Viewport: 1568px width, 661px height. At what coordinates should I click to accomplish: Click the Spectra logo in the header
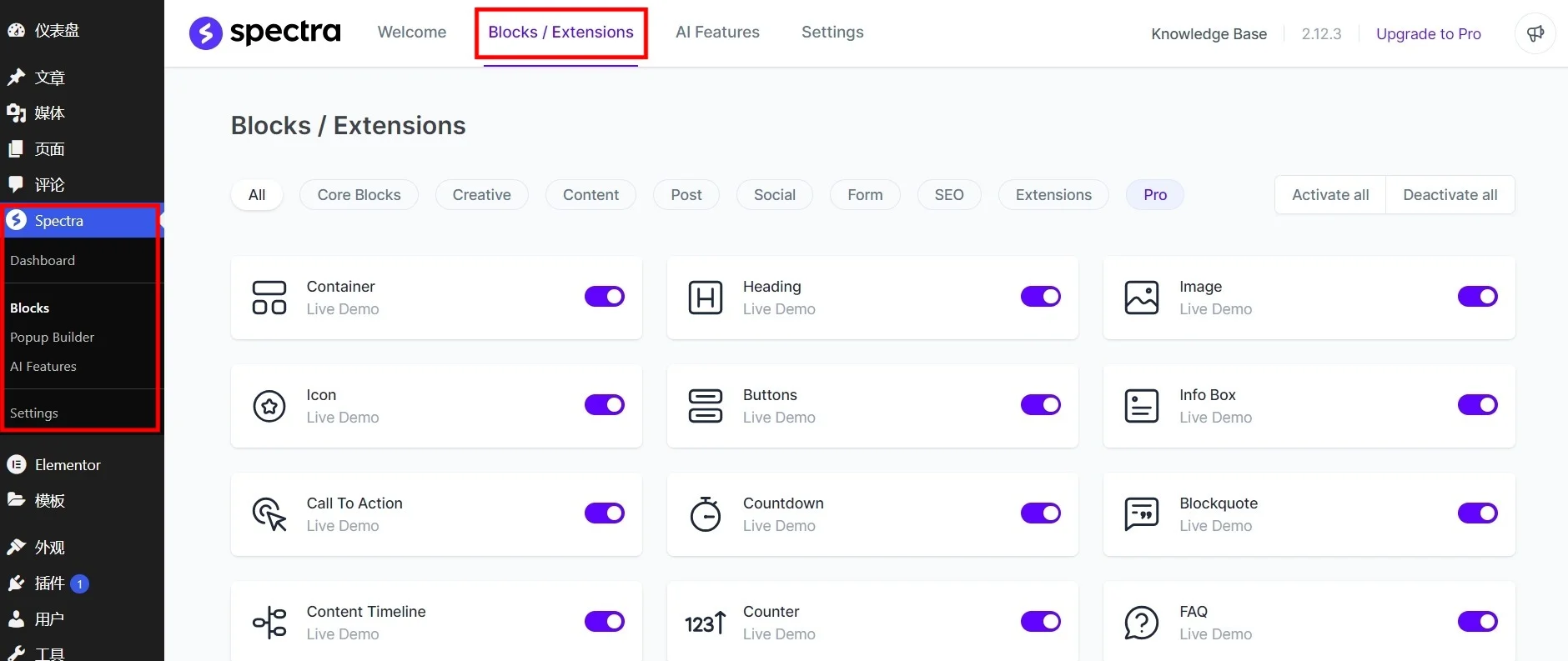pos(265,33)
